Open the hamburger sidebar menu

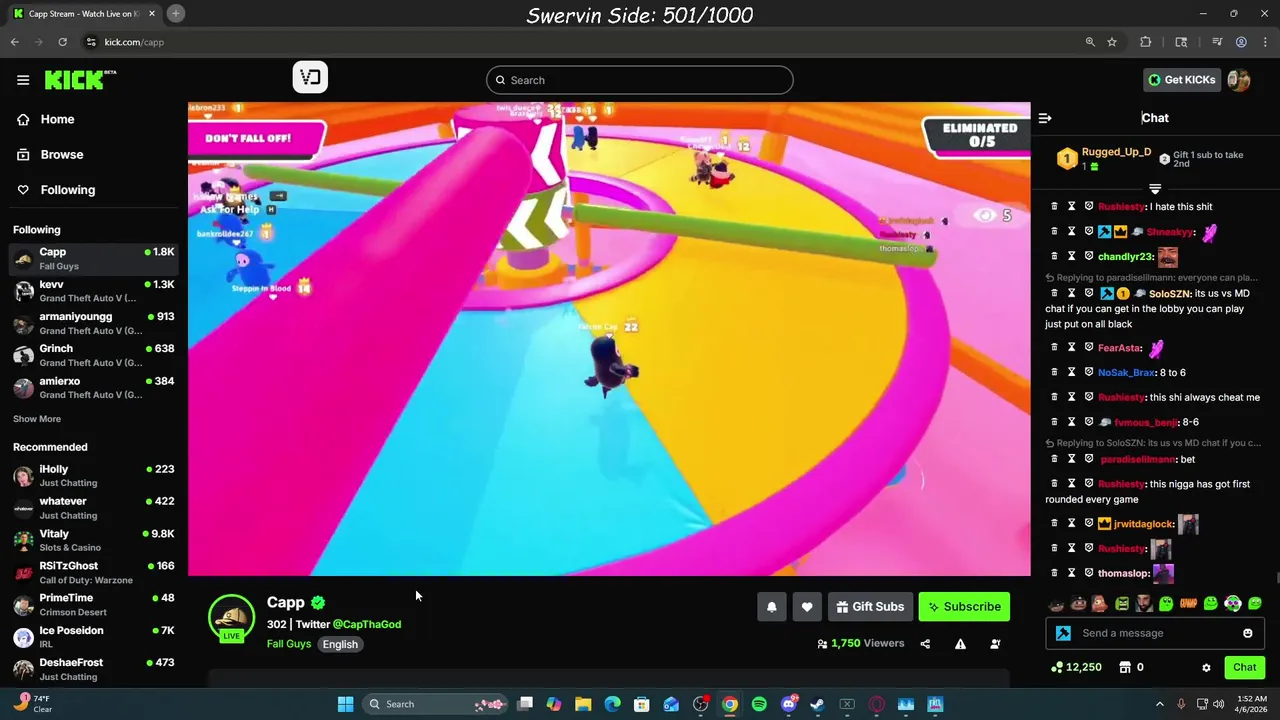(23, 80)
